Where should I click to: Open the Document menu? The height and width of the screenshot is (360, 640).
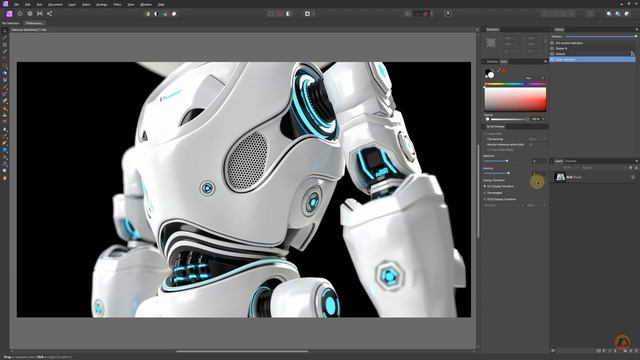coord(55,4)
